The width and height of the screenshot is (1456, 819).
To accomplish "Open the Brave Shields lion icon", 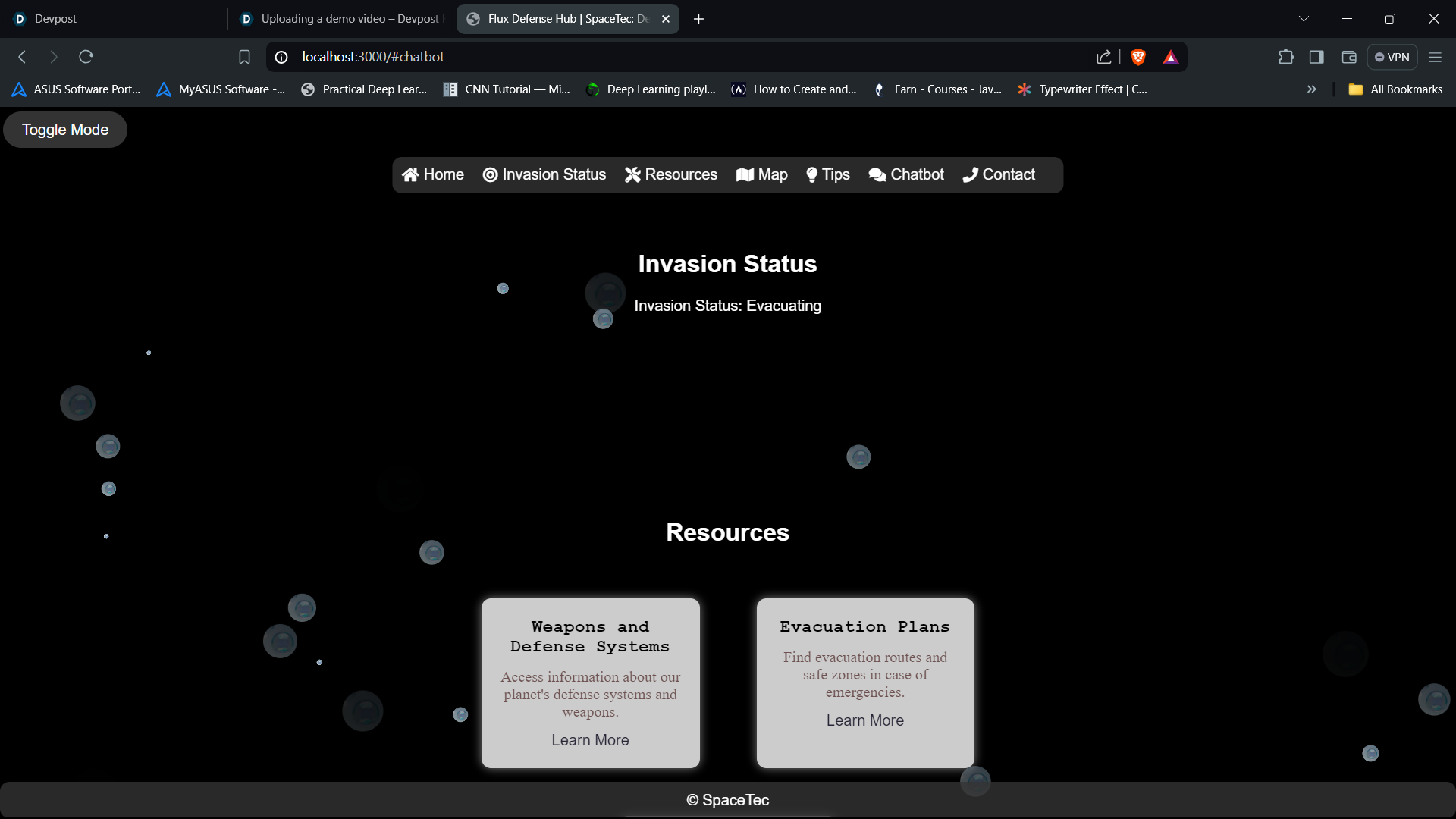I will pos(1138,57).
